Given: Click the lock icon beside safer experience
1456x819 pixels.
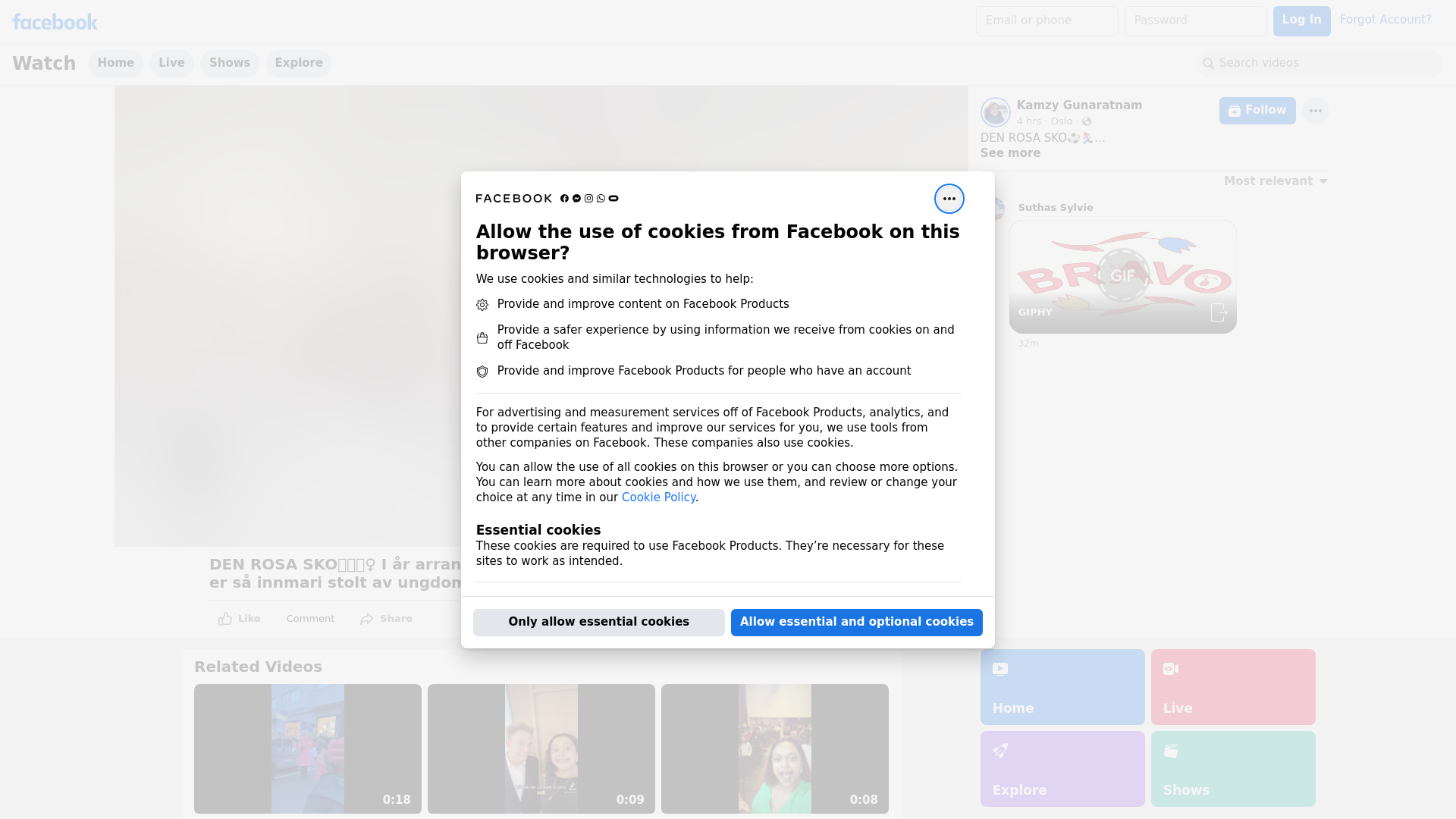Looking at the screenshot, I should click(x=482, y=338).
